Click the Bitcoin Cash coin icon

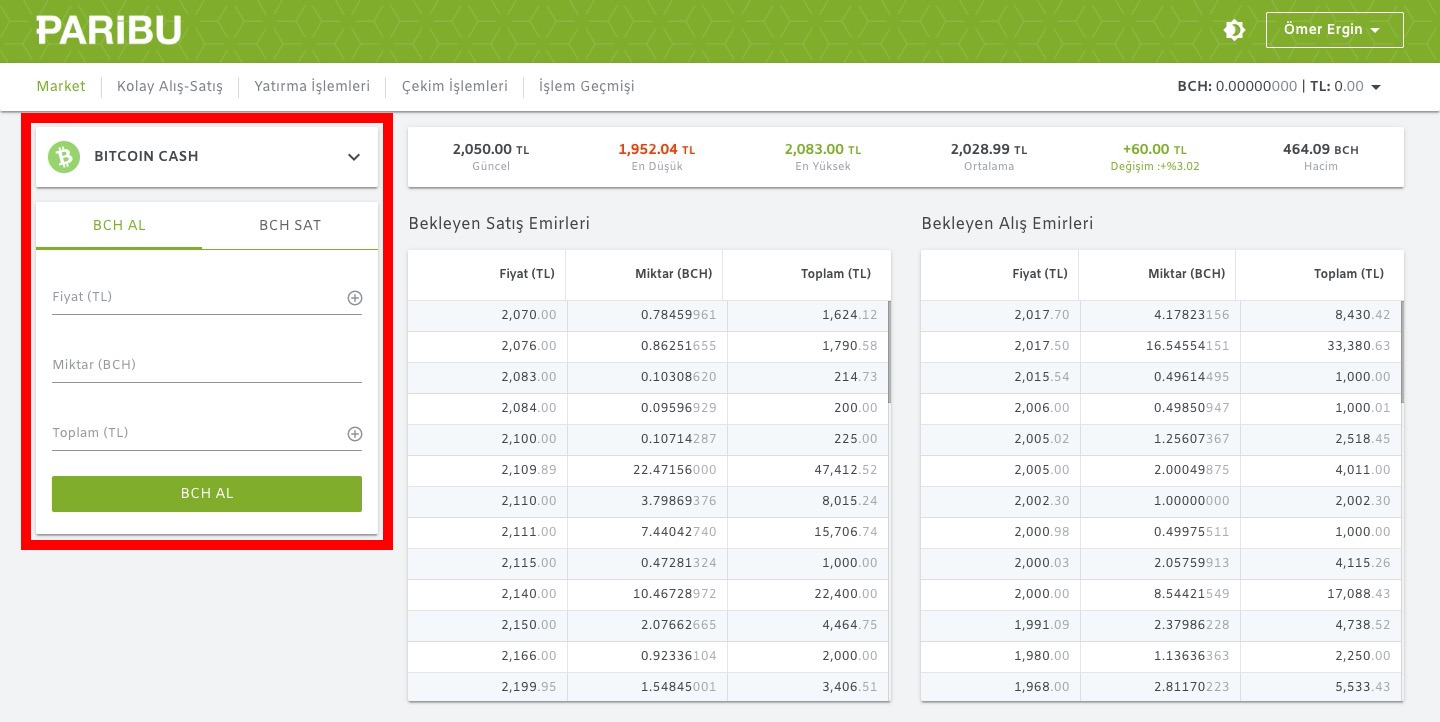(x=64, y=157)
